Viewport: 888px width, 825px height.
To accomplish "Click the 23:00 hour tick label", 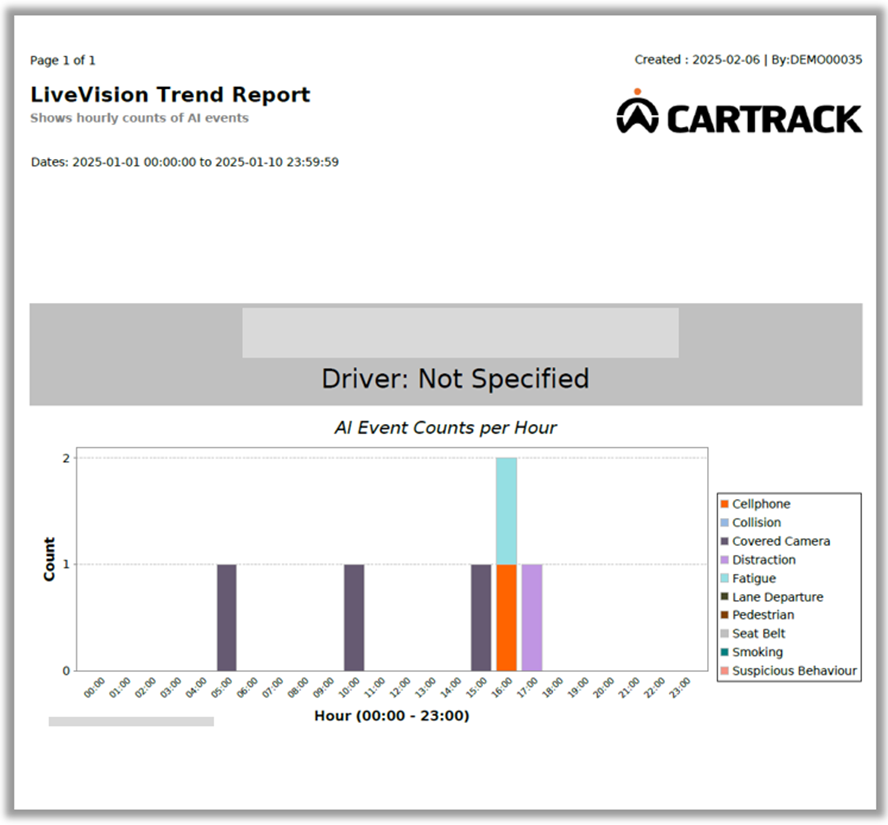I will 680,687.
